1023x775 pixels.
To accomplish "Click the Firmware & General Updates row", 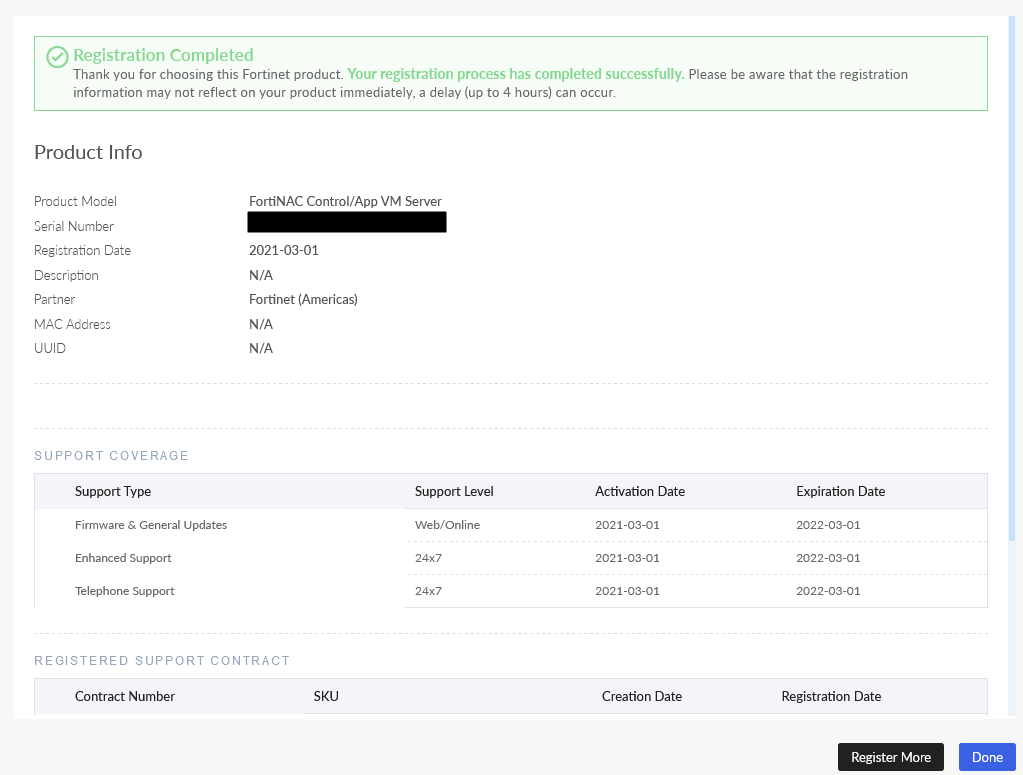I will 150,525.
